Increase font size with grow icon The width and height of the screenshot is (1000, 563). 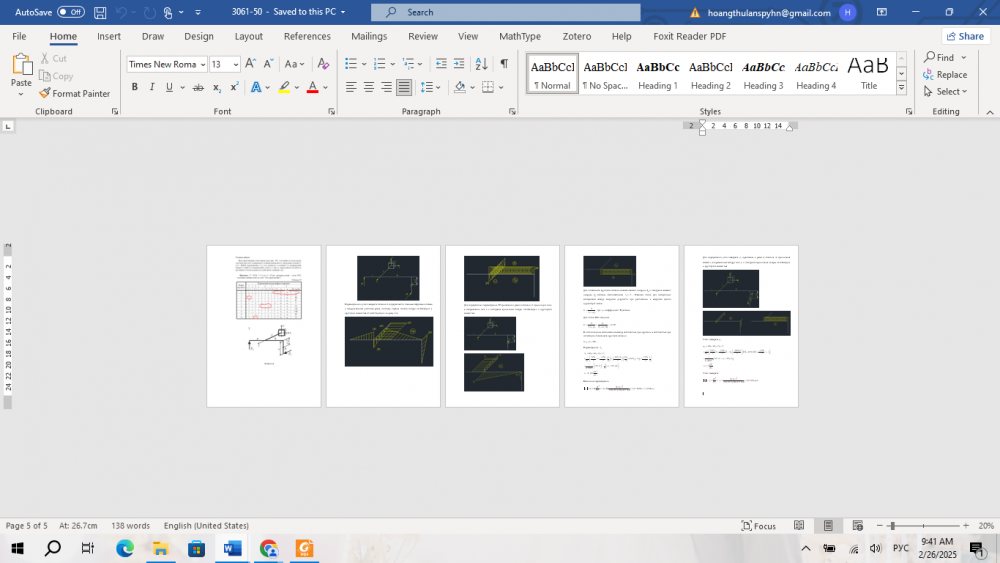pyautogui.click(x=250, y=64)
